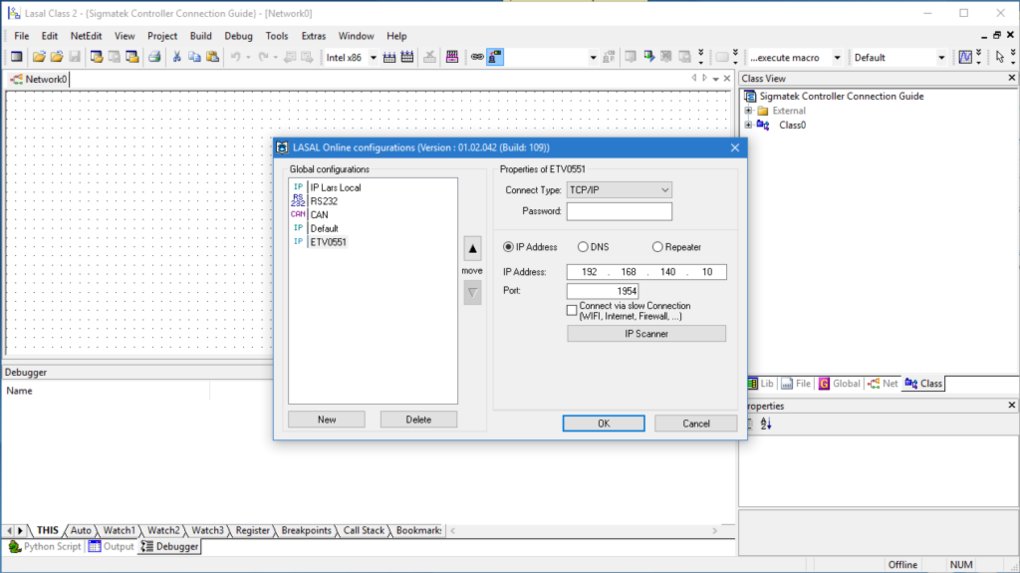Screen dimensions: 1020x573
Task: Open toolbar overflow chevron beside oscilloscope icon
Action: pos(978,57)
